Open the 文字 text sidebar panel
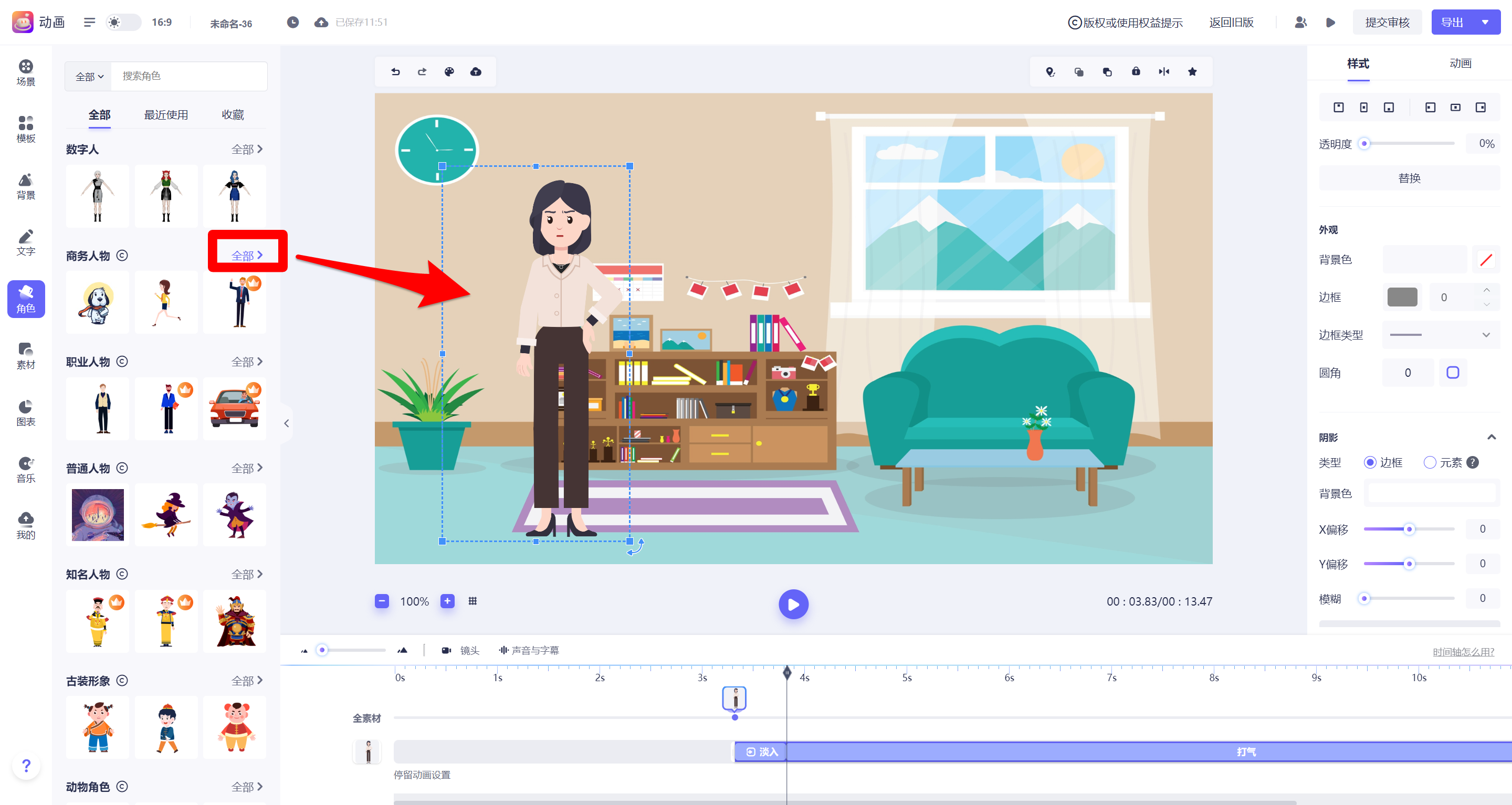Viewport: 1512px width, 805px height. coord(26,242)
